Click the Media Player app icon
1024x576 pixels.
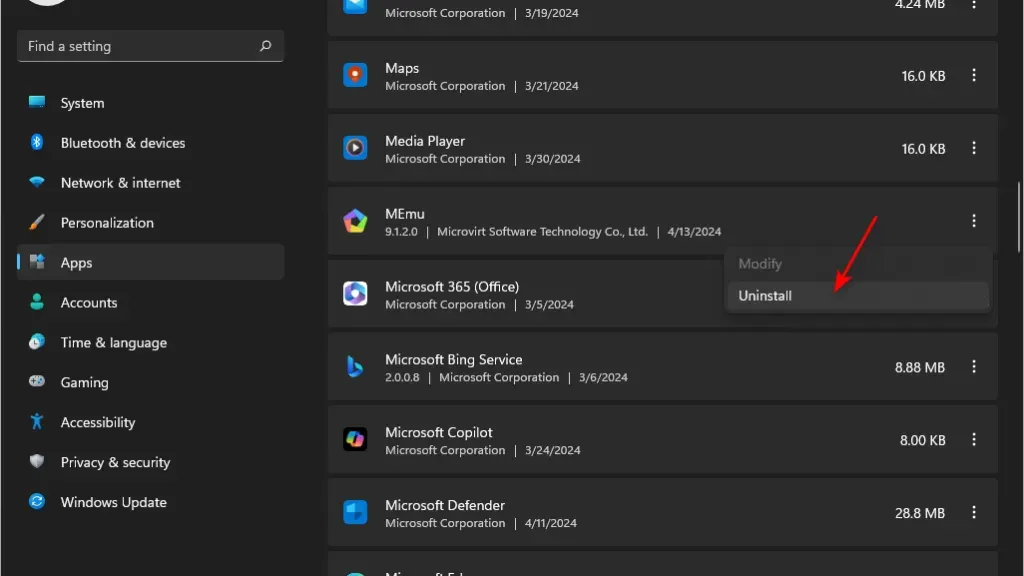pyautogui.click(x=355, y=148)
